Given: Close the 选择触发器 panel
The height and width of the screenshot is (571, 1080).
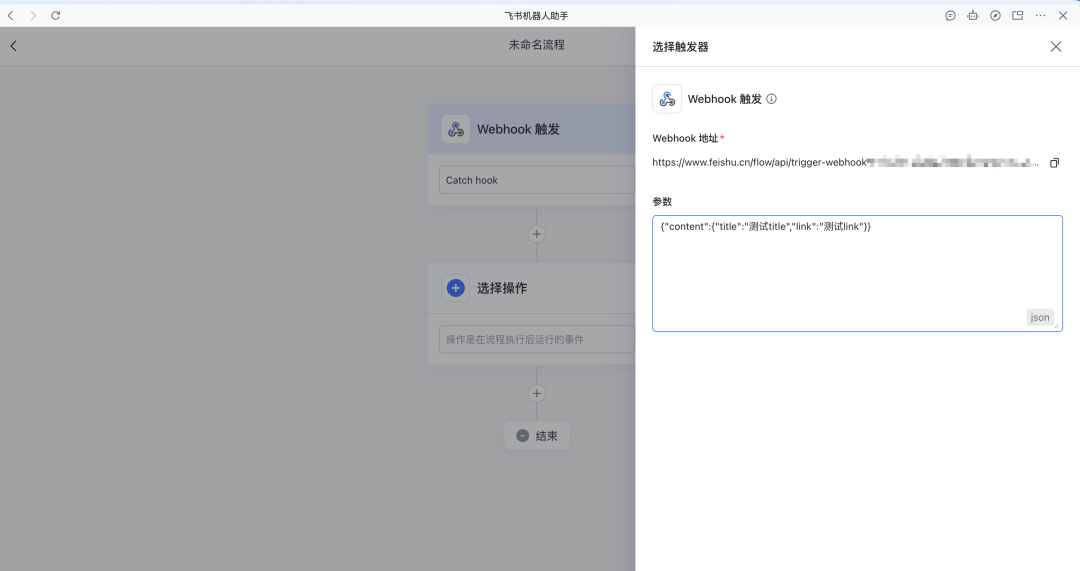Looking at the screenshot, I should coord(1056,46).
